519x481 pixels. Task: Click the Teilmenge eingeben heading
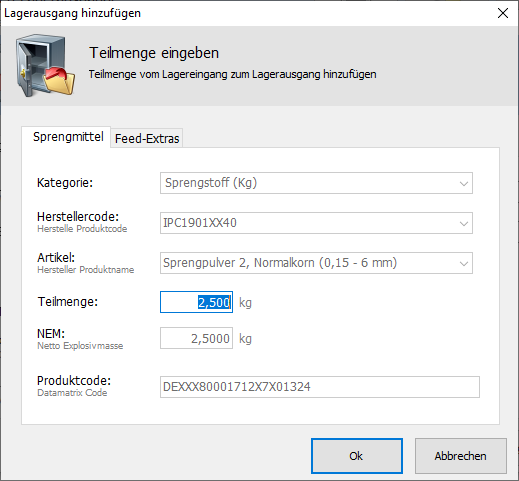(154, 53)
